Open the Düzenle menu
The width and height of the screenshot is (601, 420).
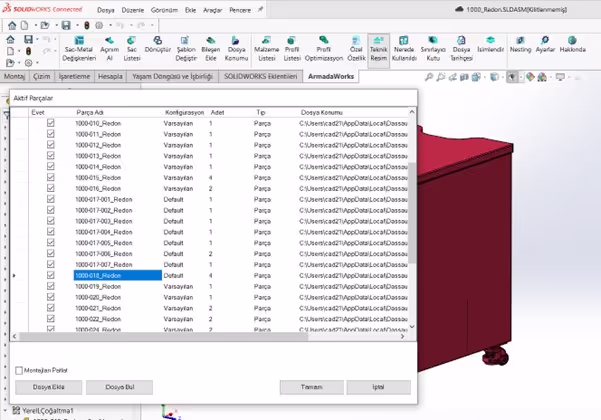point(133,10)
